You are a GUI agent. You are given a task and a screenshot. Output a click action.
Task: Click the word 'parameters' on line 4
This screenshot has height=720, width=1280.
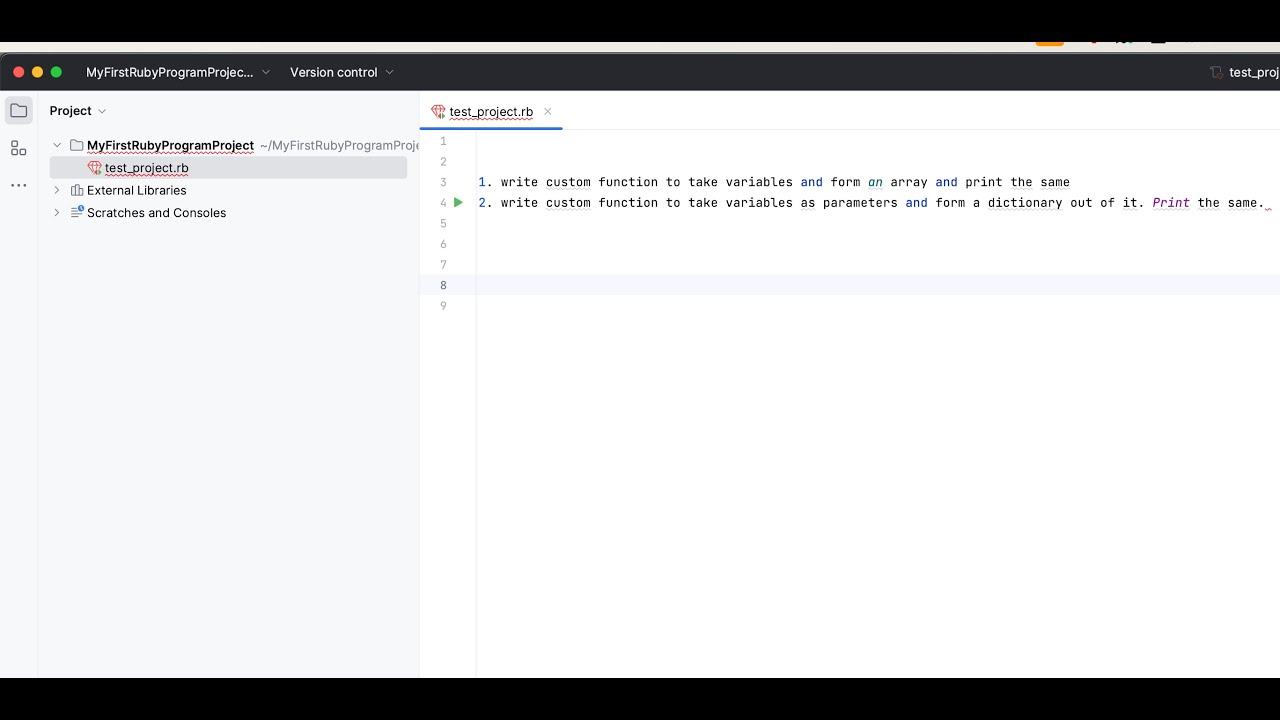coord(860,203)
